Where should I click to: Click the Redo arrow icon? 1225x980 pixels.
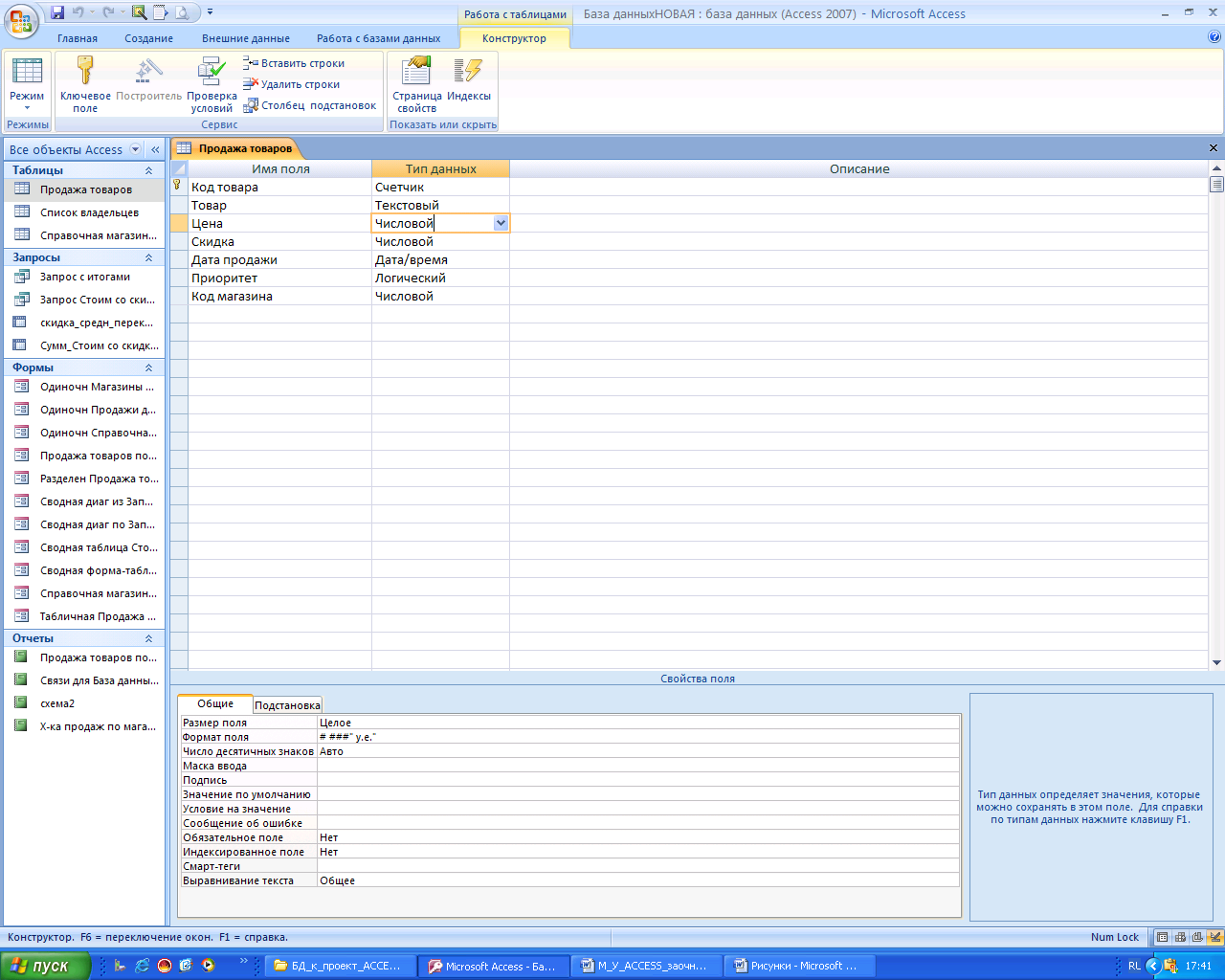click(108, 12)
